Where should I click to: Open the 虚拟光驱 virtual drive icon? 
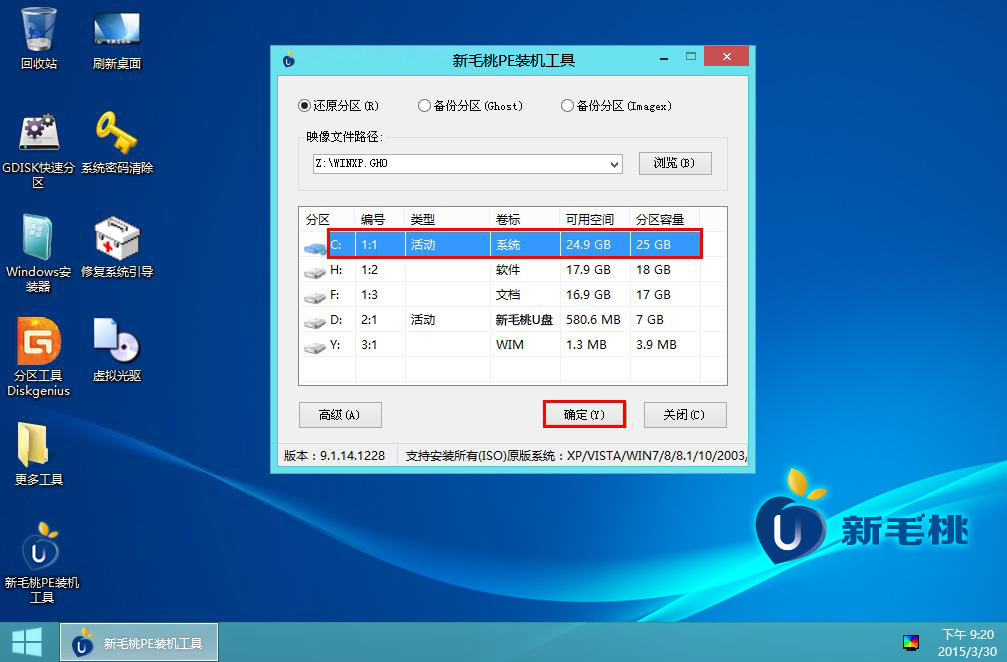click(117, 344)
